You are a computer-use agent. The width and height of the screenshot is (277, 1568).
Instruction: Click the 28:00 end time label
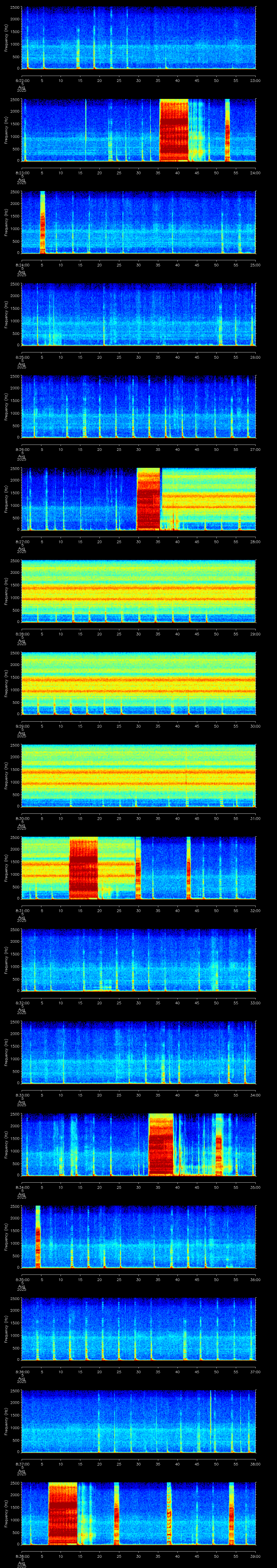tap(256, 542)
